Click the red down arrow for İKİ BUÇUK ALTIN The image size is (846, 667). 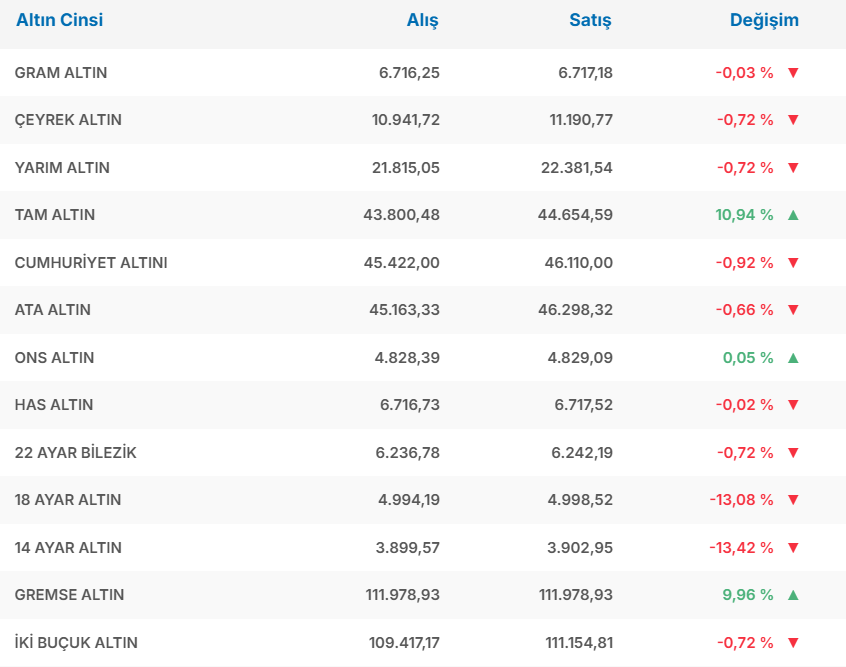coord(793,643)
